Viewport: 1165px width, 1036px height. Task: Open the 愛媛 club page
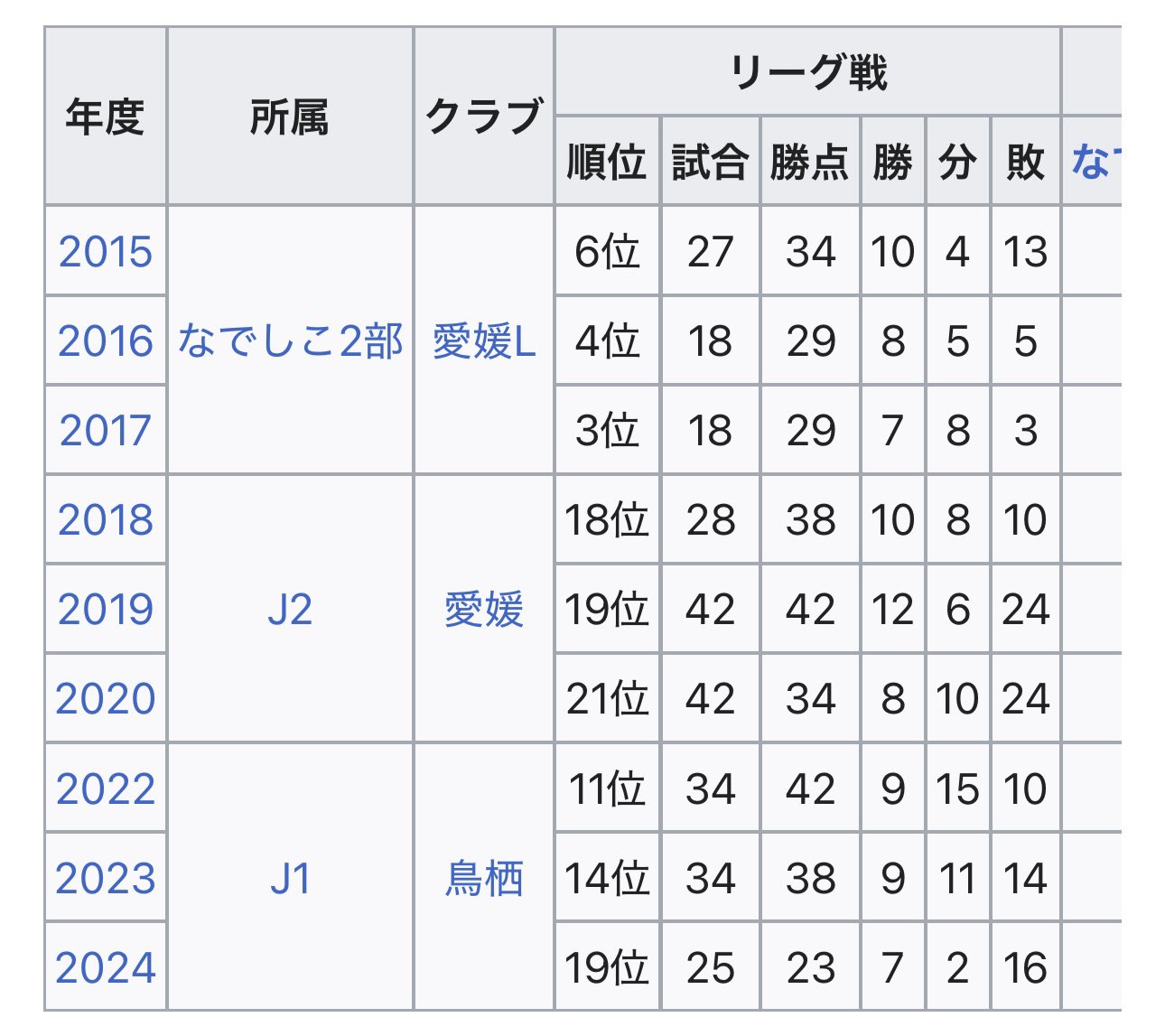(x=485, y=610)
